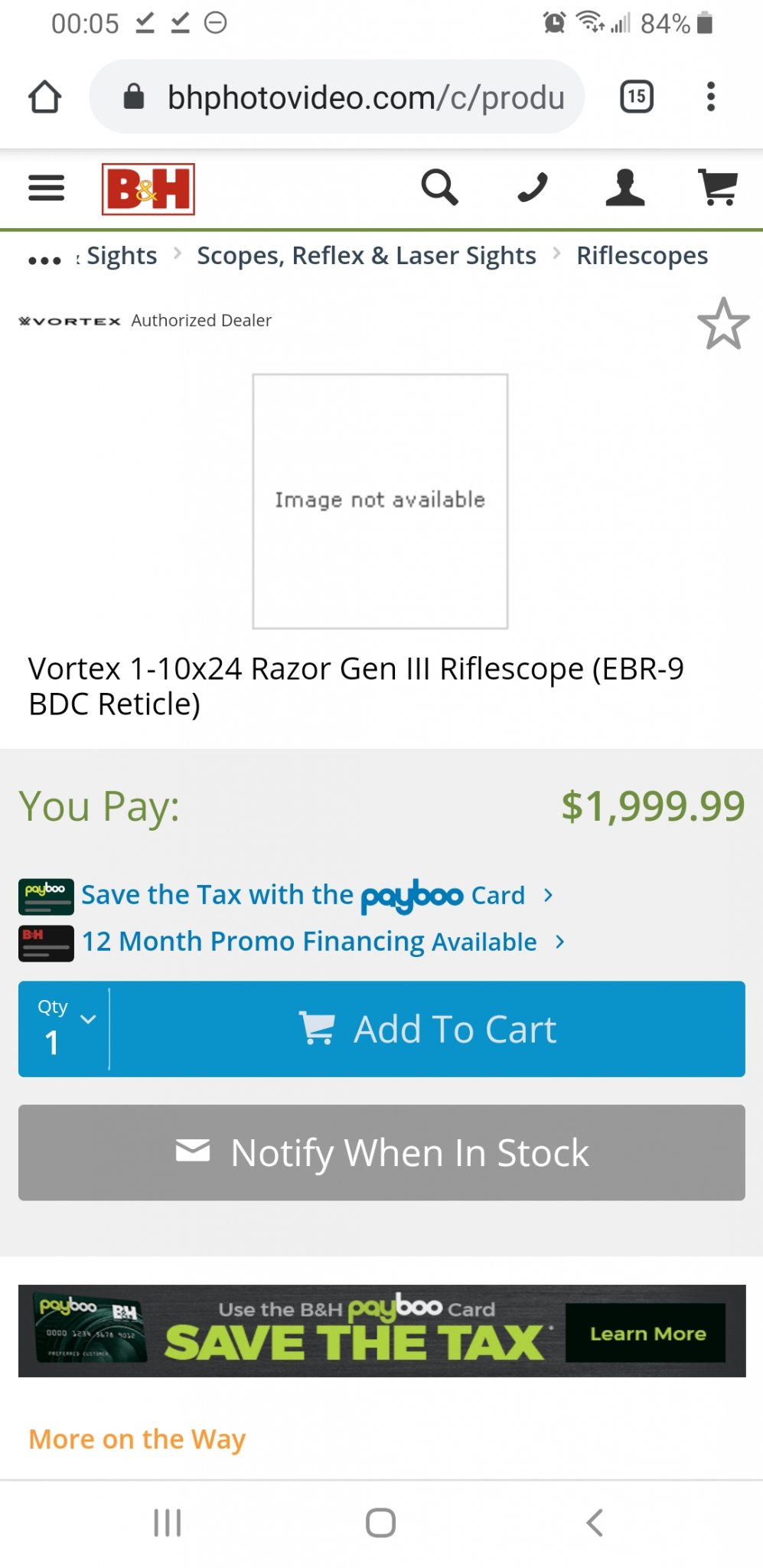Add product to wish list star
This screenshot has height=1568, width=763.
[x=722, y=324]
